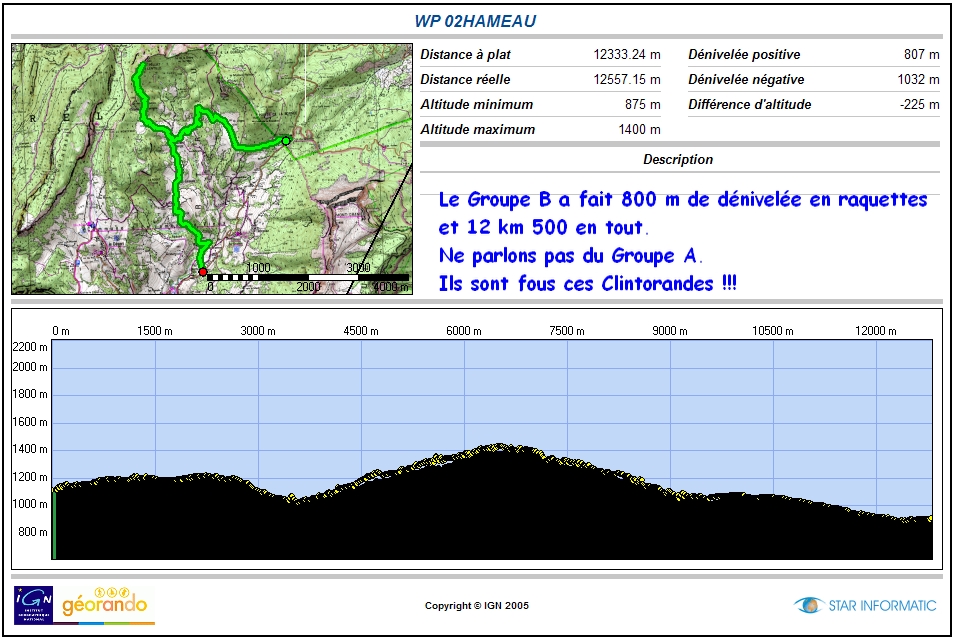
Task: Select the red start marker on map
Action: click(x=203, y=272)
